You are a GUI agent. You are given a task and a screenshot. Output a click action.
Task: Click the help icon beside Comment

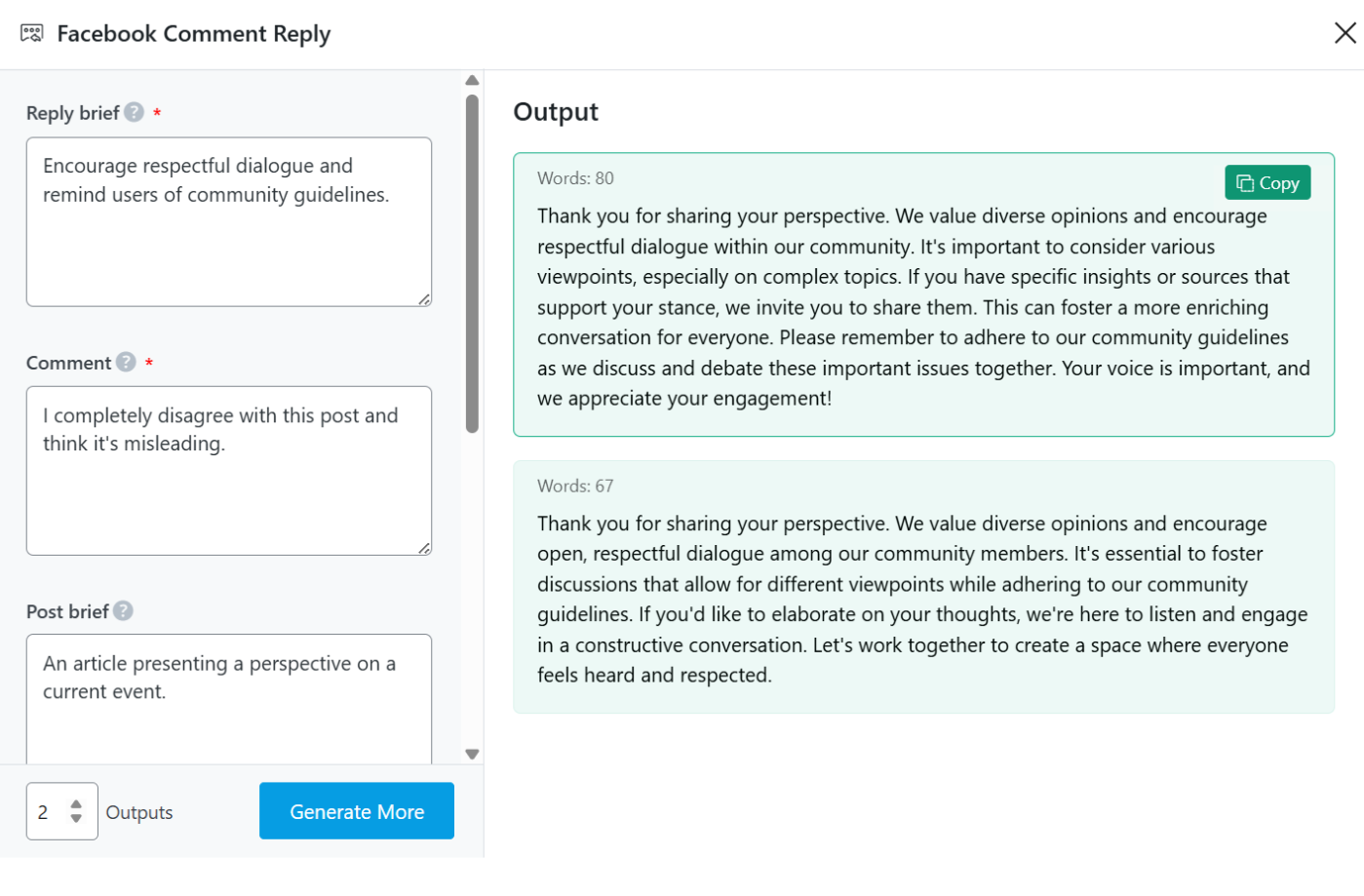[126, 363]
